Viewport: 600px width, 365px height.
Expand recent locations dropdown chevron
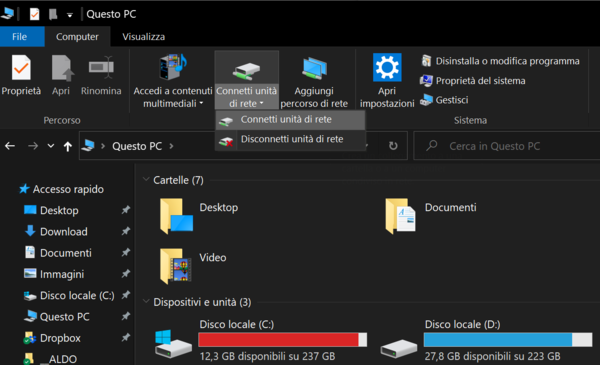pos(51,146)
